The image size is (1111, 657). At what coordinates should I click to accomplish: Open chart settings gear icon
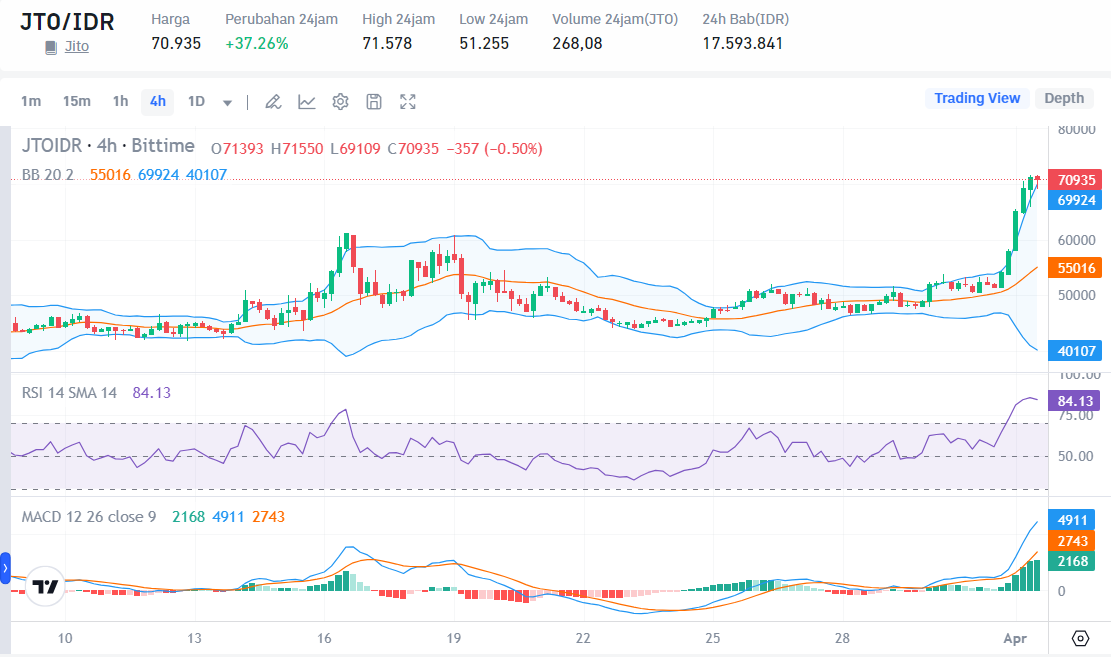pyautogui.click(x=340, y=101)
